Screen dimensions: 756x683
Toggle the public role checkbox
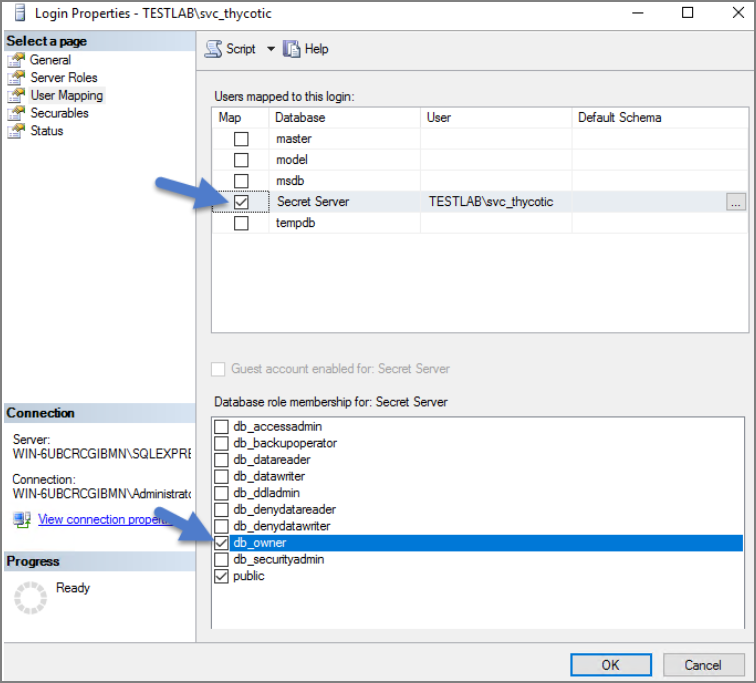pyautogui.click(x=221, y=576)
